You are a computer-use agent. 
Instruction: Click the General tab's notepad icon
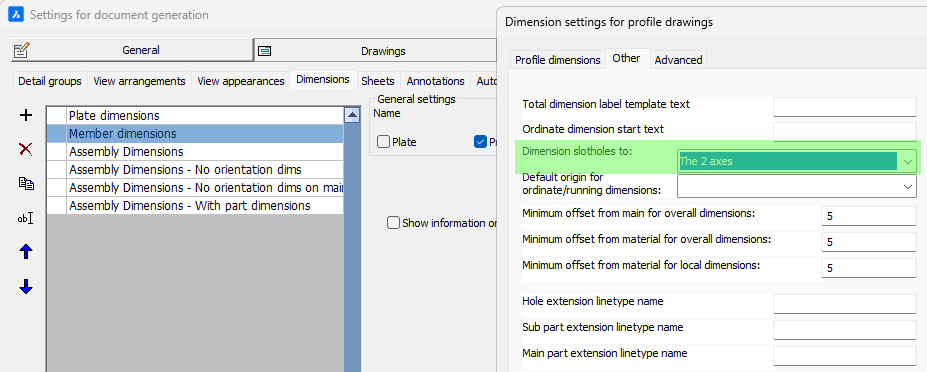click(x=22, y=50)
